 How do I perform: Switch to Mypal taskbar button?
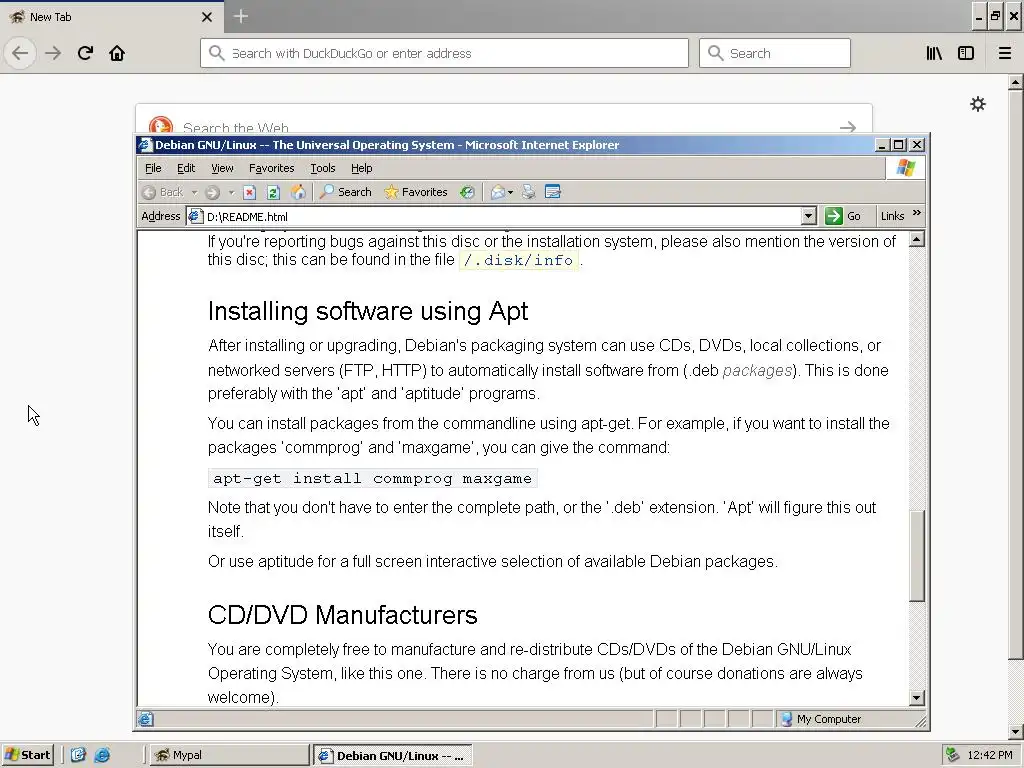click(x=229, y=755)
